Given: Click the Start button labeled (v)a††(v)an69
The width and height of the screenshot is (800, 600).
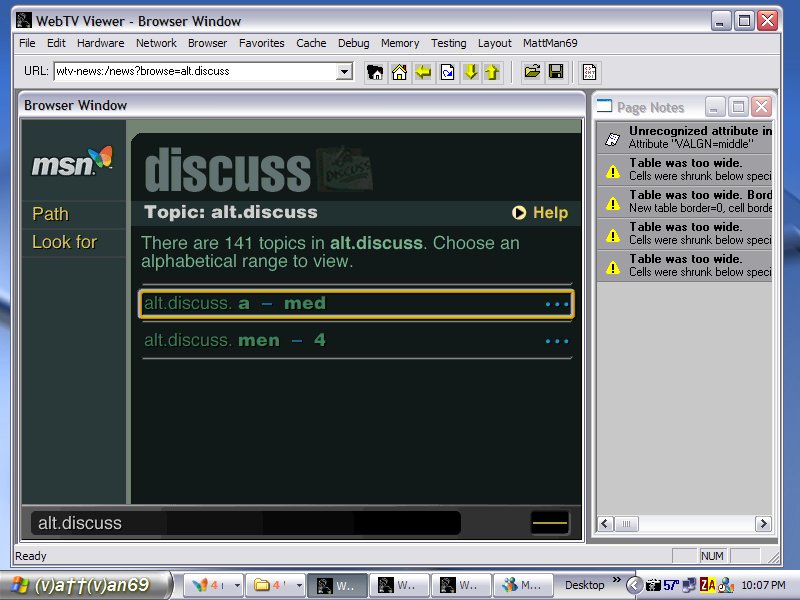Looking at the screenshot, I should tap(85, 585).
